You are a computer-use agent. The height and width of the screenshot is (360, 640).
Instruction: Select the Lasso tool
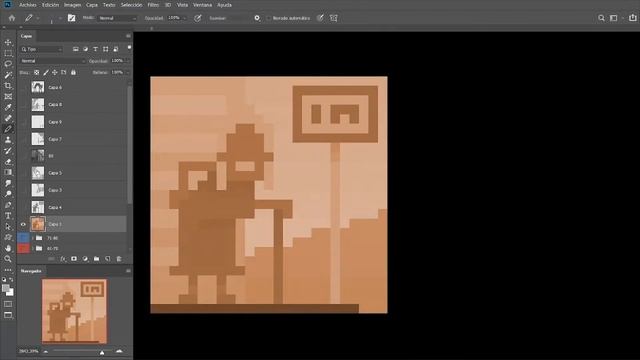(x=8, y=64)
